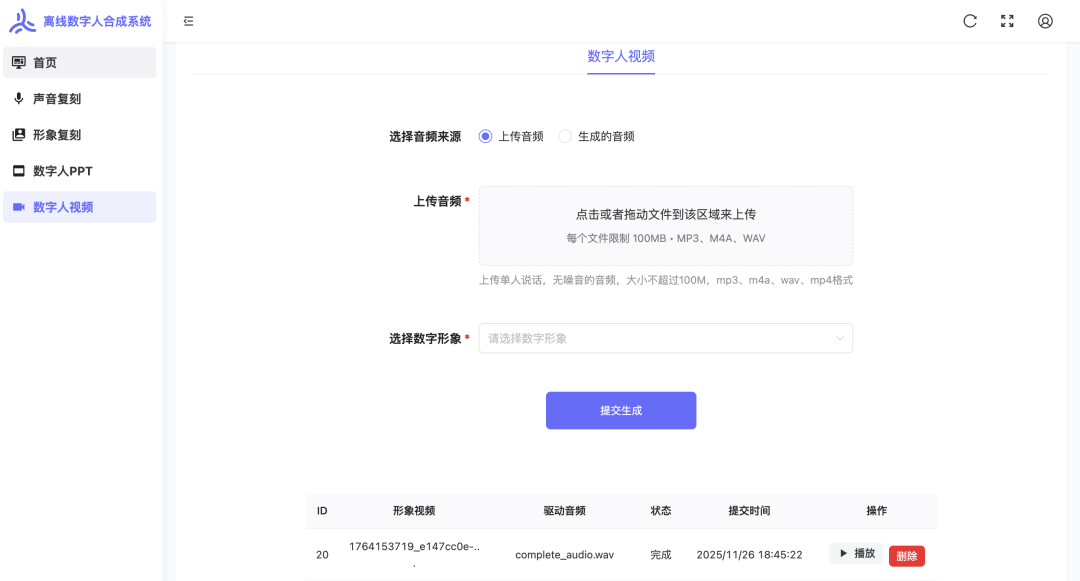Select the 上传音频 radio button
1080x581 pixels.
(483, 136)
